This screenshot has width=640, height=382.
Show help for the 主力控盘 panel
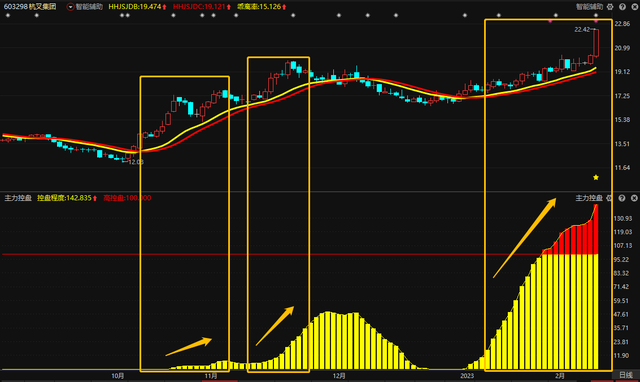(622, 198)
